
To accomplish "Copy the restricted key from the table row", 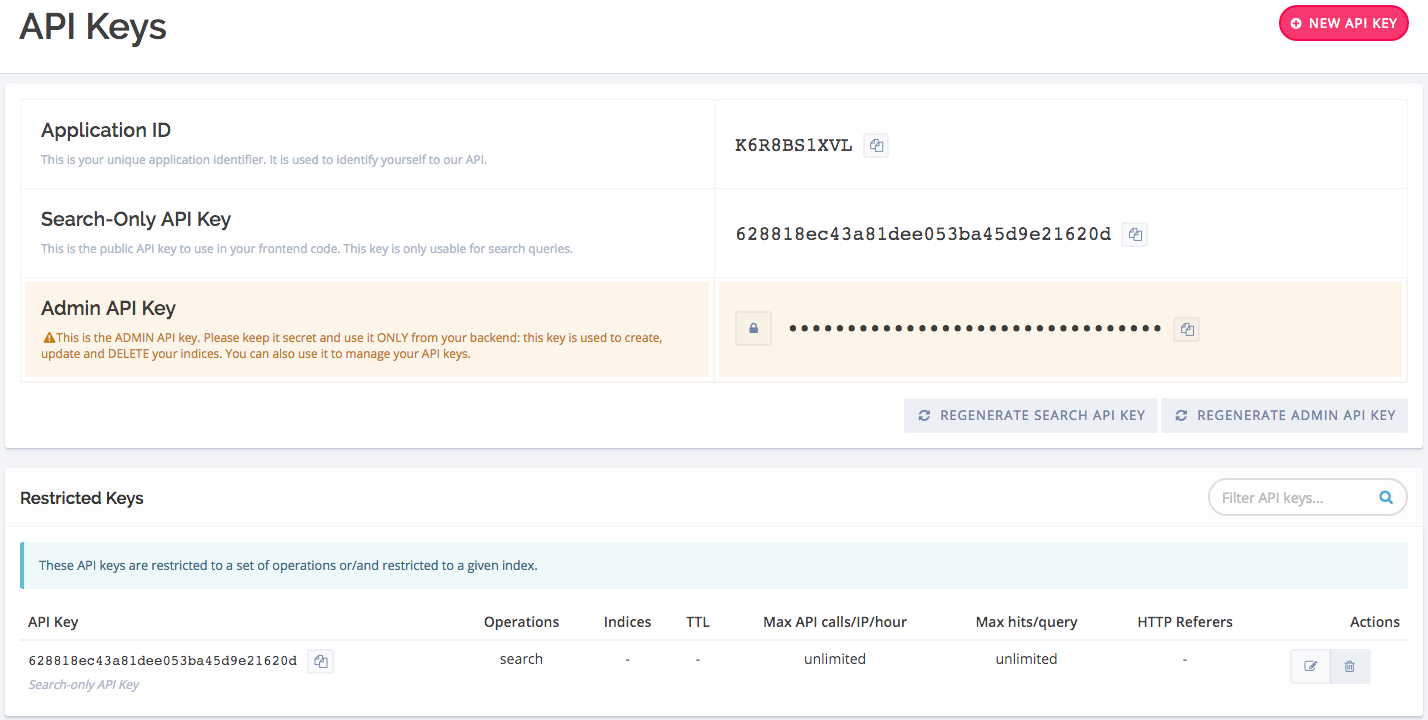I will (x=320, y=661).
